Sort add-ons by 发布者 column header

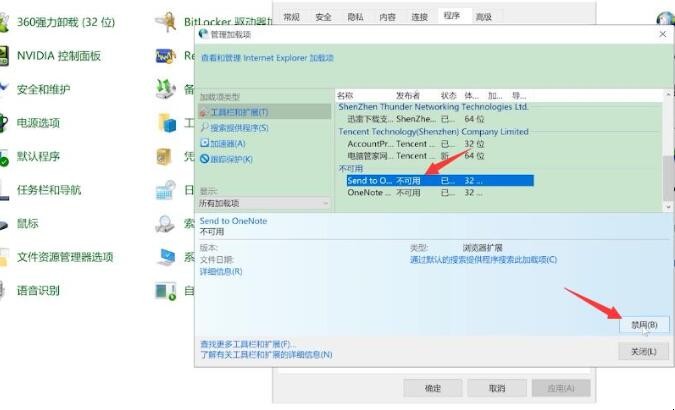[408, 95]
